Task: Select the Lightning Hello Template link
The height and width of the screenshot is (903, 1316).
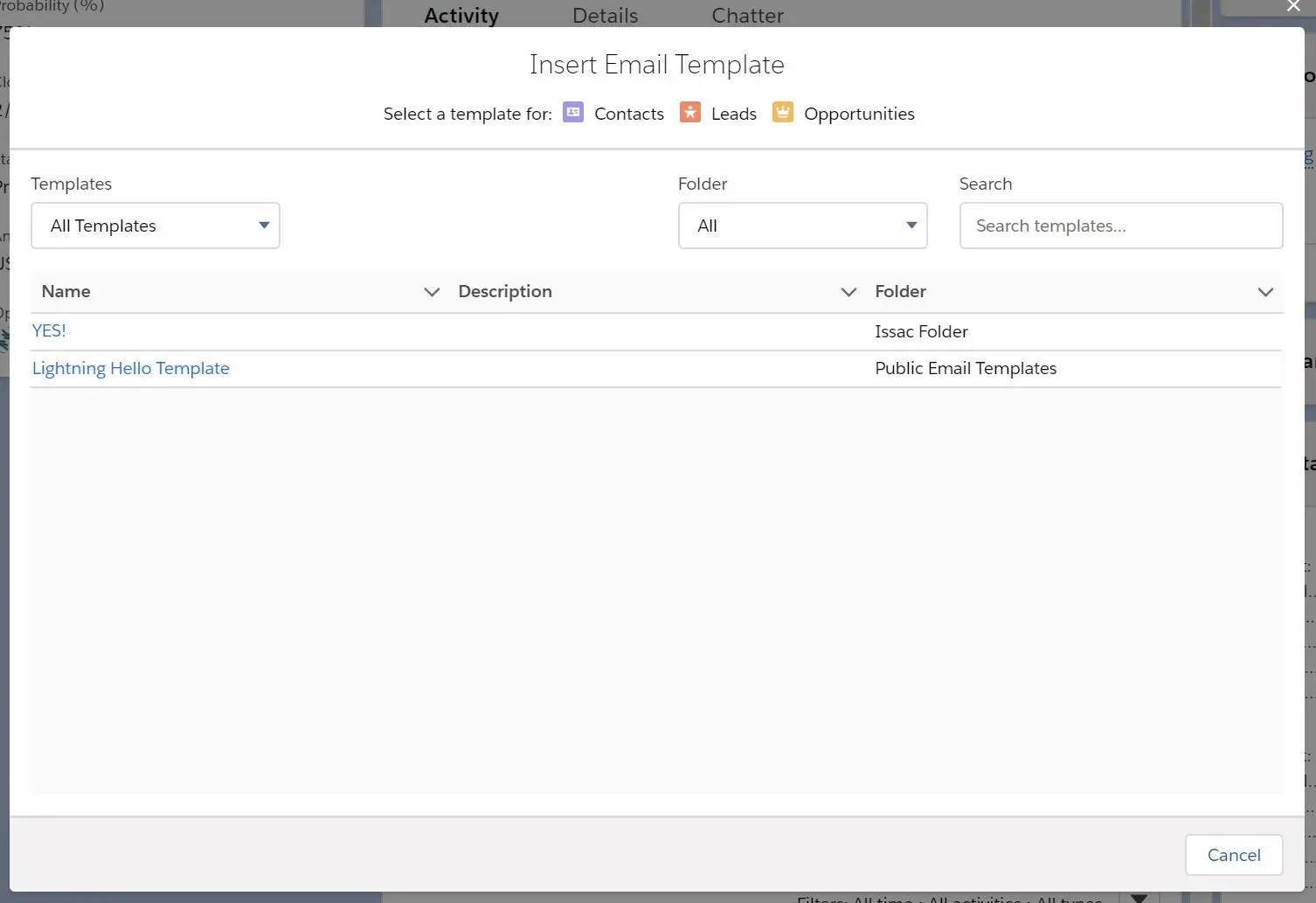Action: [x=131, y=368]
